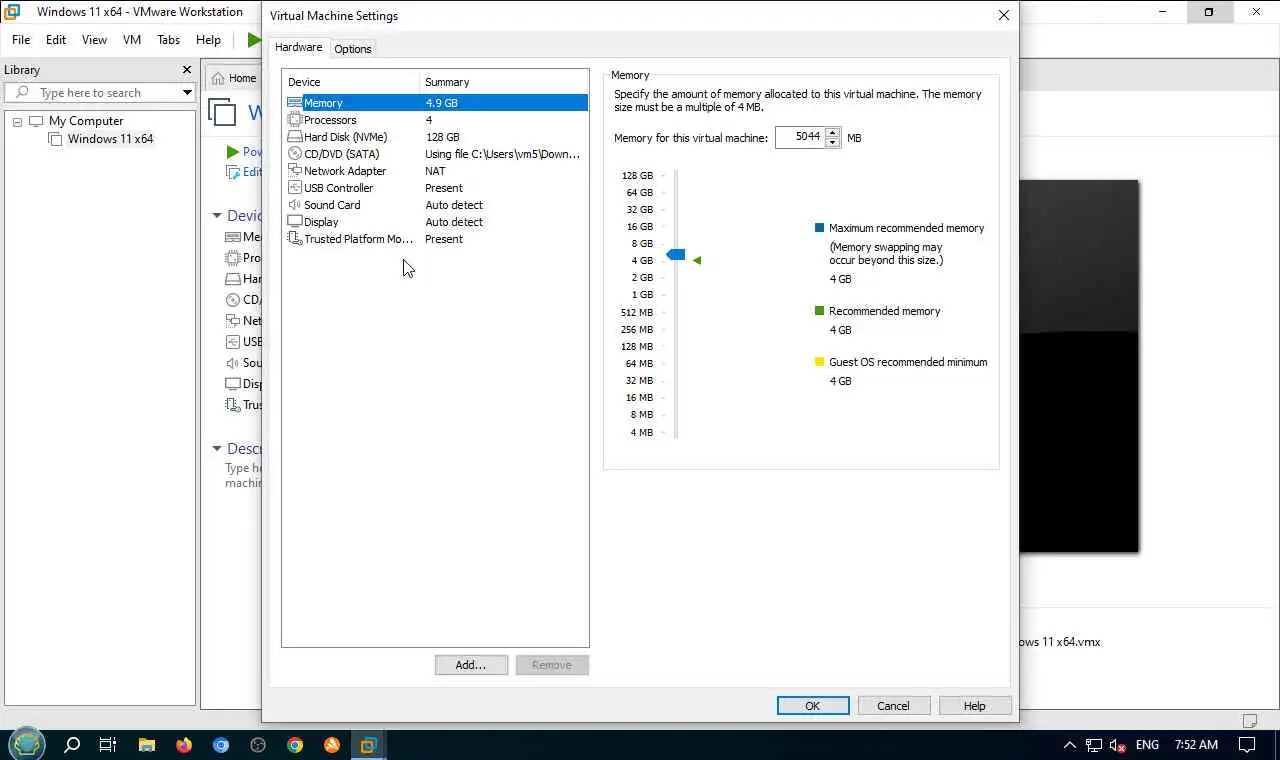Click VMware Workstation taskbar icon
This screenshot has height=760, width=1280.
tap(369, 745)
